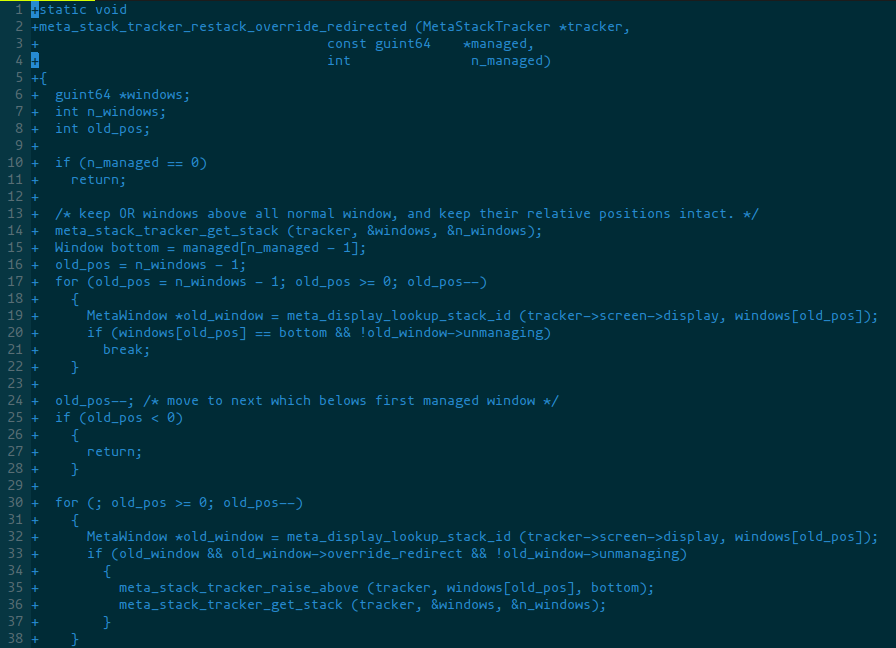The image size is (896, 648).
Task: Click 'guint64 *windows;' declaration
Action: [122, 95]
